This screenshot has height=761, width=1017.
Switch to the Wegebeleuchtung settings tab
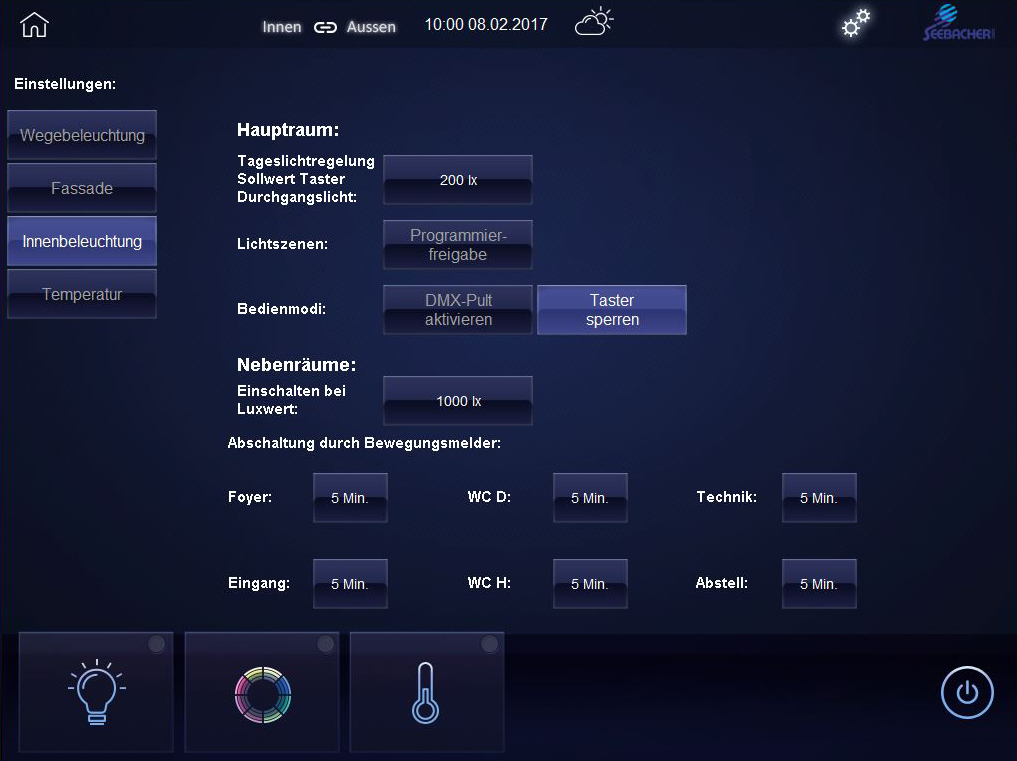82,135
